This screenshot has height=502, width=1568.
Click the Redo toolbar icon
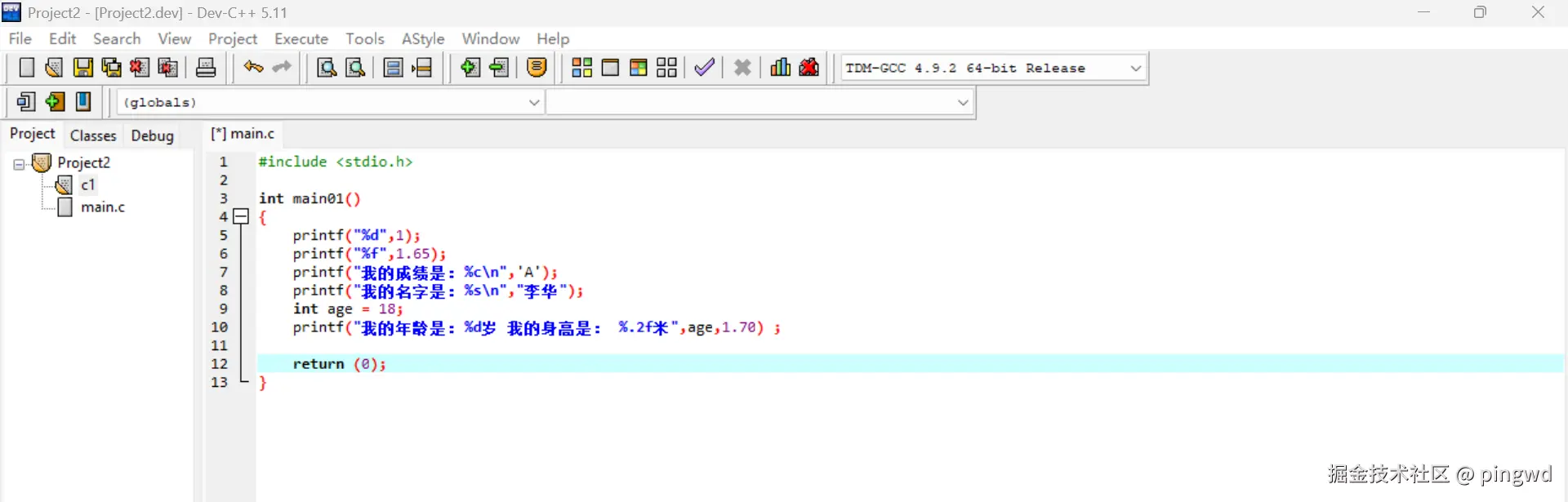(x=282, y=68)
